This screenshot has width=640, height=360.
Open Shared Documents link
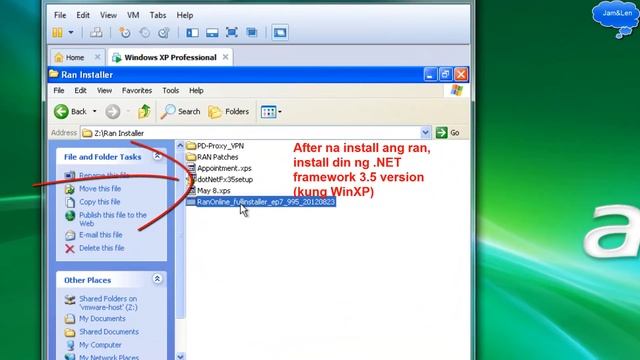(109, 331)
